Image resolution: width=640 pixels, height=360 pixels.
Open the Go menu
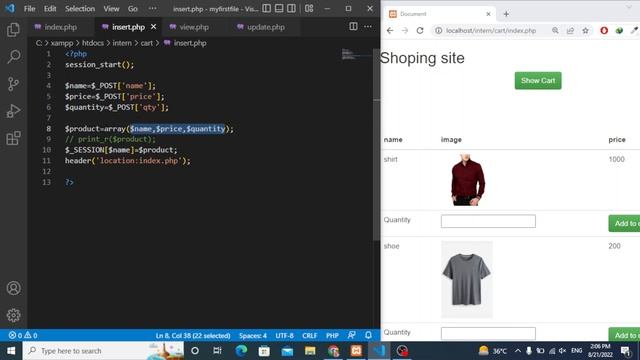(133, 9)
